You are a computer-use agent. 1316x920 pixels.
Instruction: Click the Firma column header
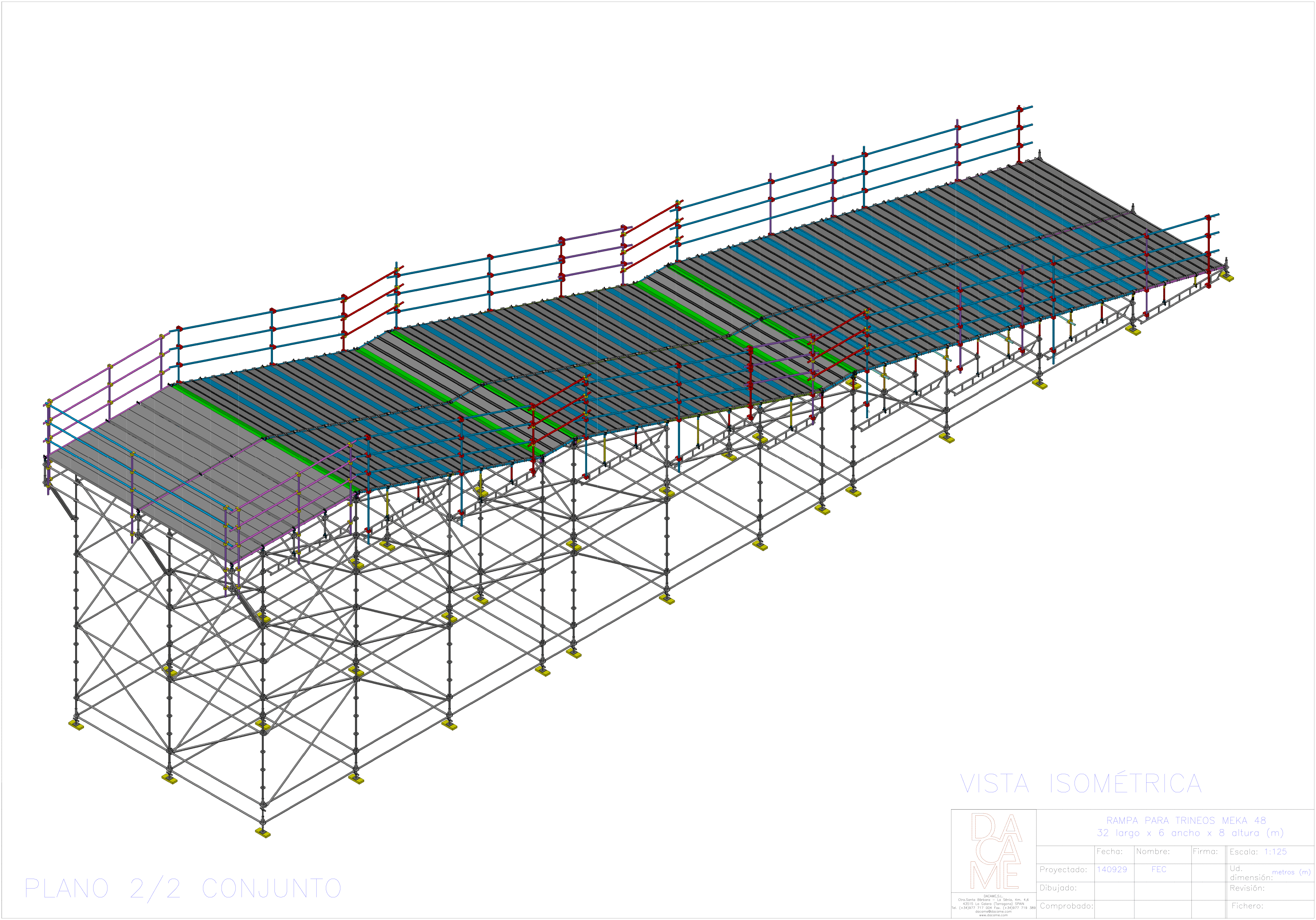(1205, 852)
